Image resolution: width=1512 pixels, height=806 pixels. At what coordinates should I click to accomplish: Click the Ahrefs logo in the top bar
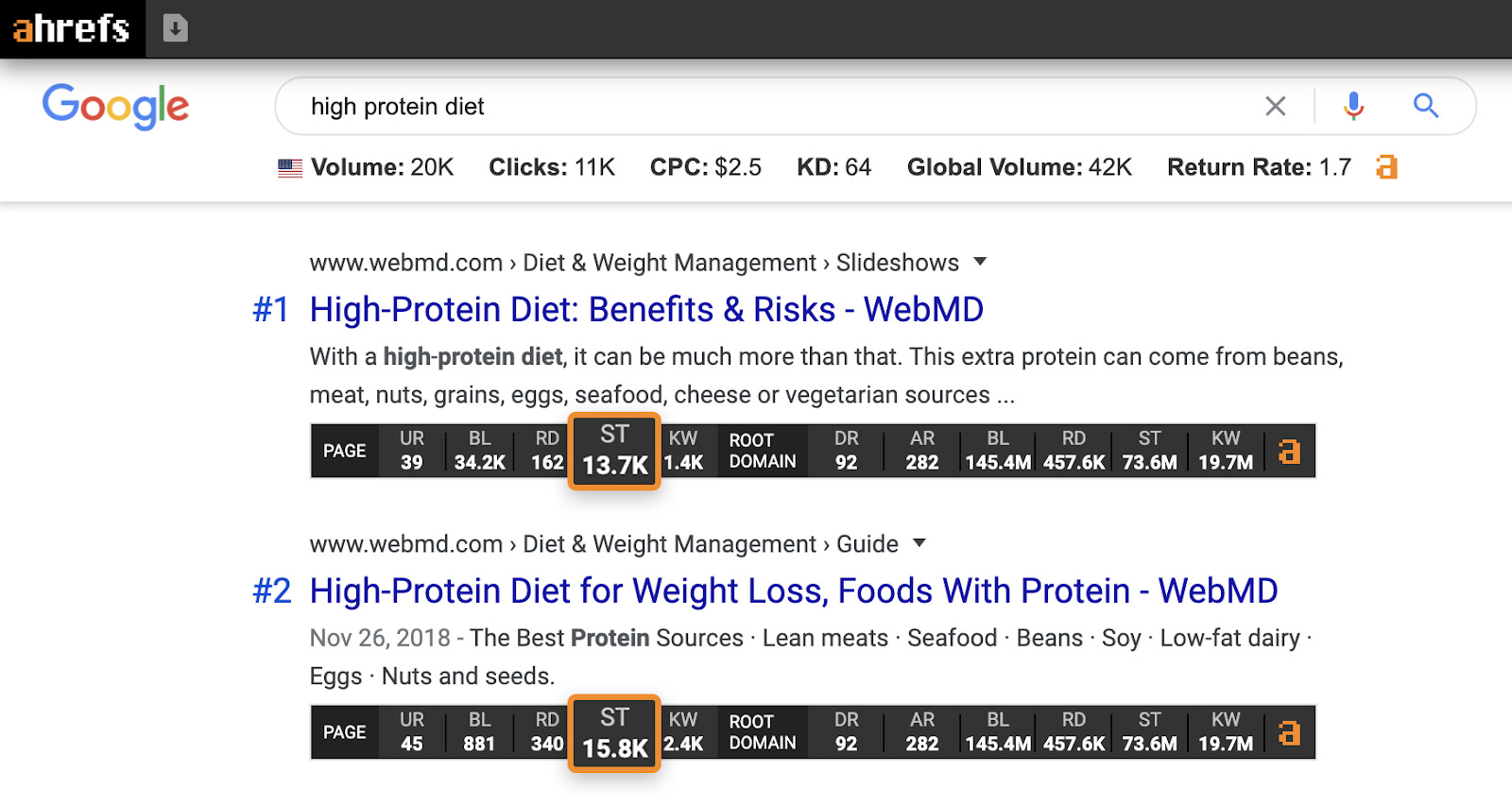click(71, 27)
